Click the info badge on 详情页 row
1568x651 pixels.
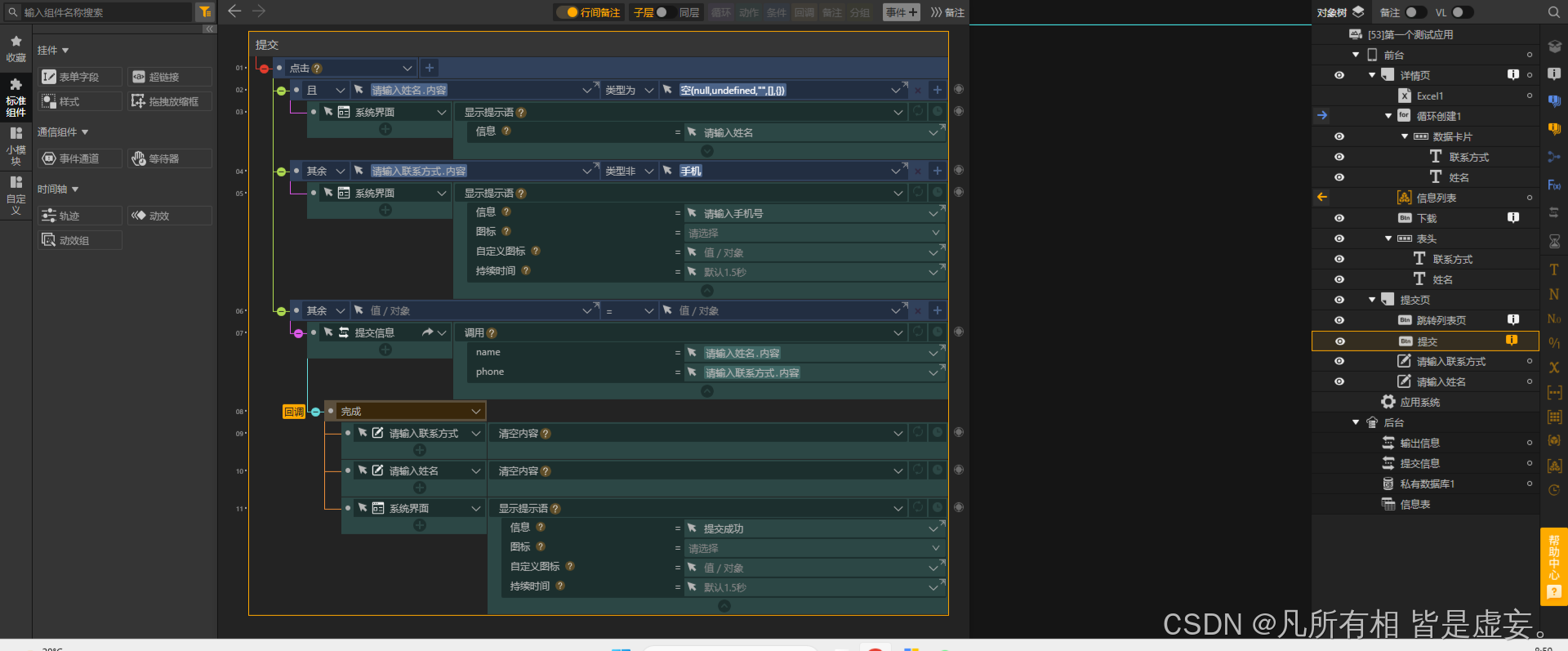pyautogui.click(x=1513, y=75)
